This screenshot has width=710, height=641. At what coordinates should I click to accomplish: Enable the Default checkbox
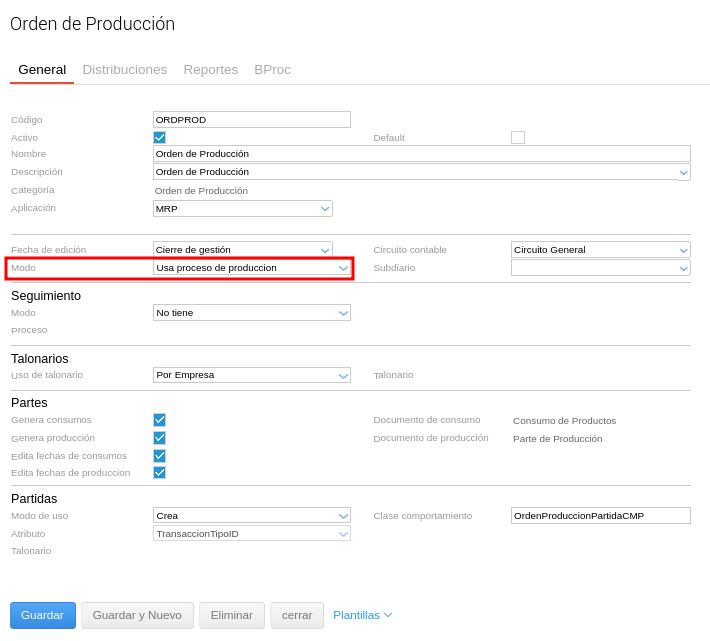[x=518, y=138]
